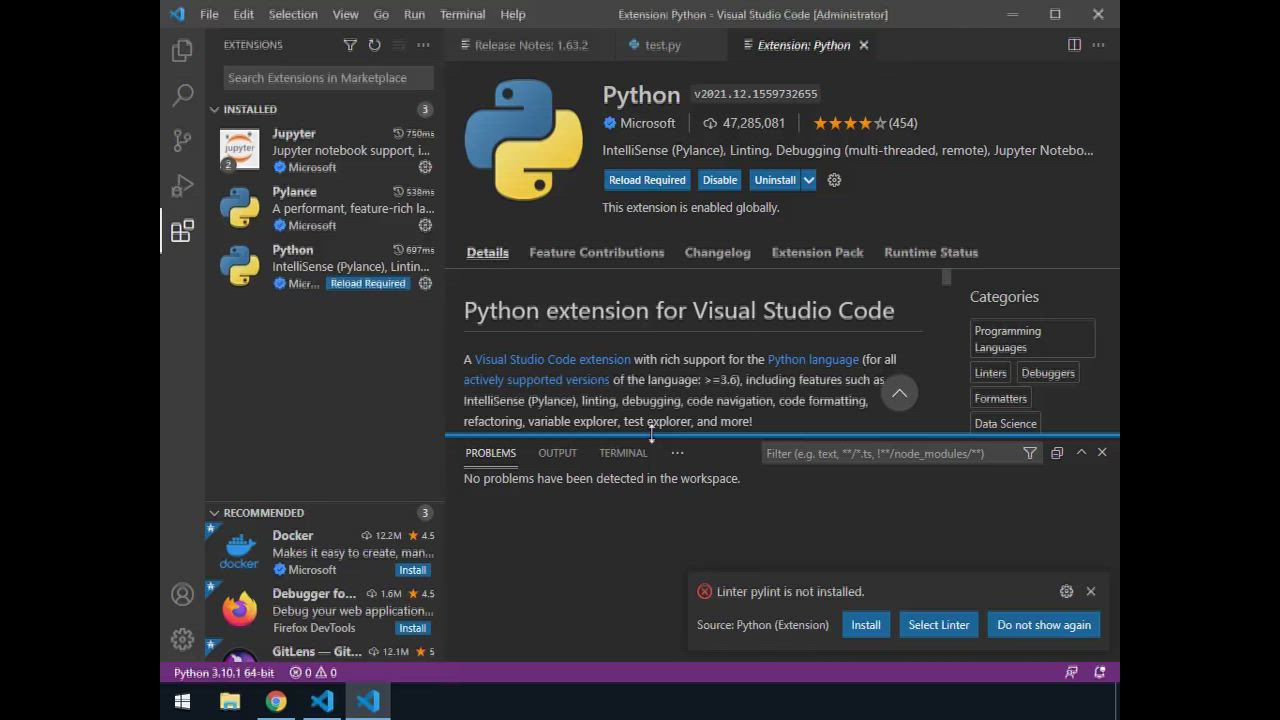Click Select Linter in the notification
The image size is (1280, 720).
click(x=939, y=625)
